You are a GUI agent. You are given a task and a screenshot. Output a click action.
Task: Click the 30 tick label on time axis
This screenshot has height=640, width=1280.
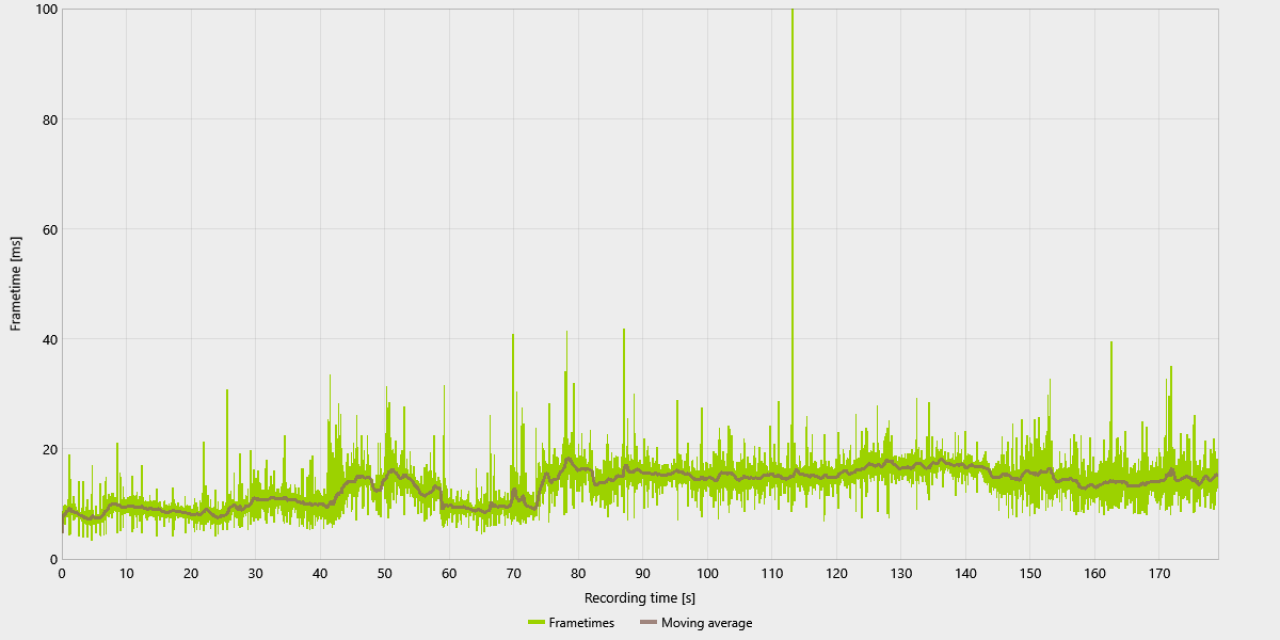(256, 574)
